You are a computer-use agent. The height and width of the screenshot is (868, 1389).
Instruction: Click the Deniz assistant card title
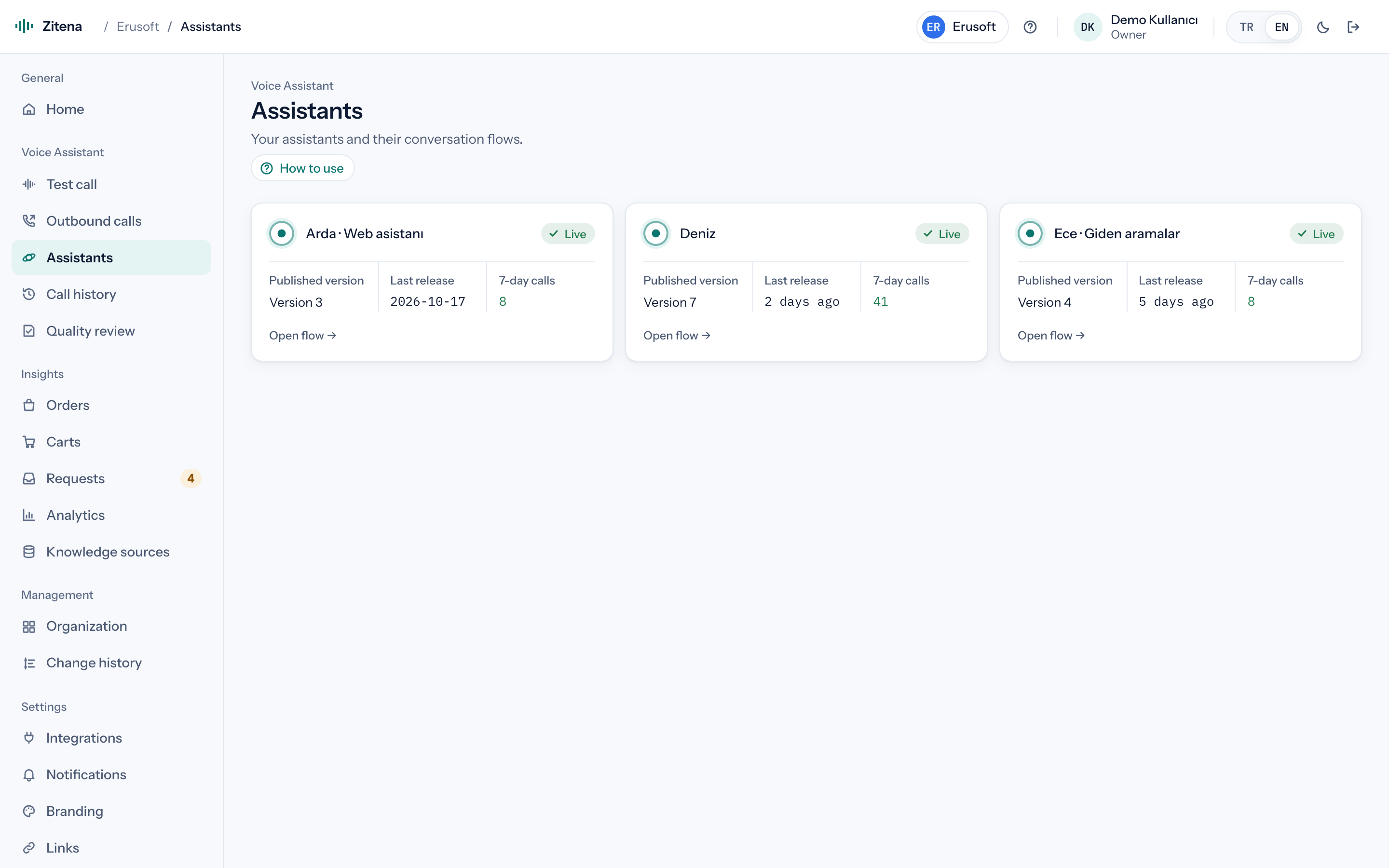697,234
